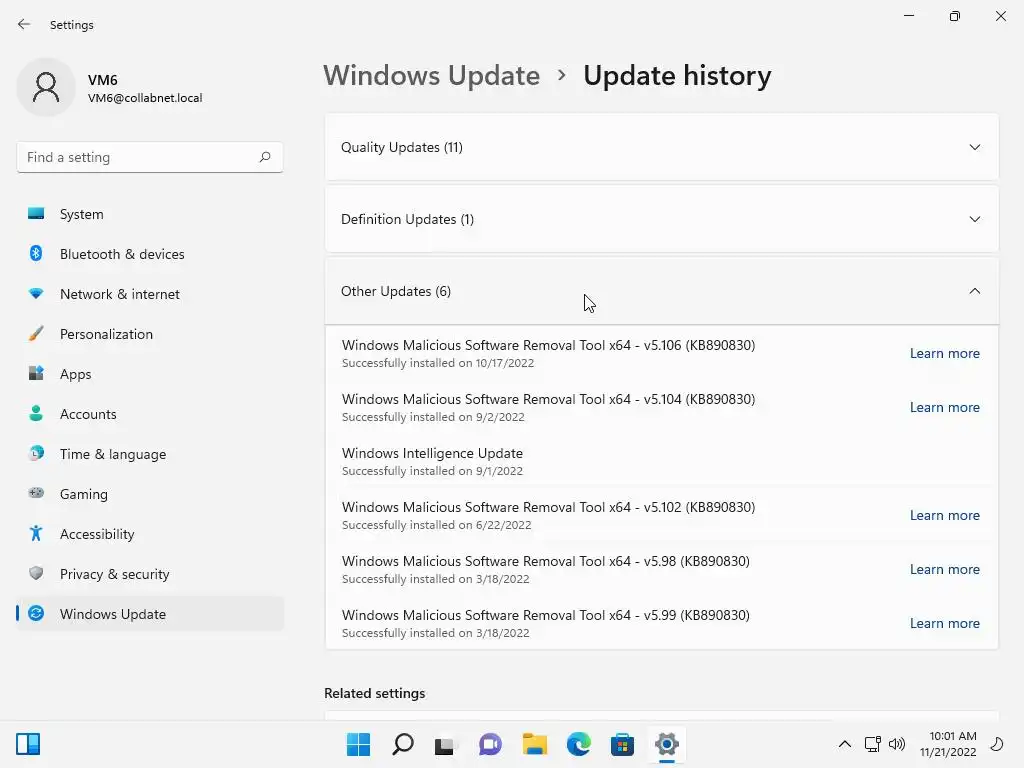This screenshot has height=768, width=1024.
Task: Open Microsoft Store from taskbar
Action: pyautogui.click(x=622, y=744)
